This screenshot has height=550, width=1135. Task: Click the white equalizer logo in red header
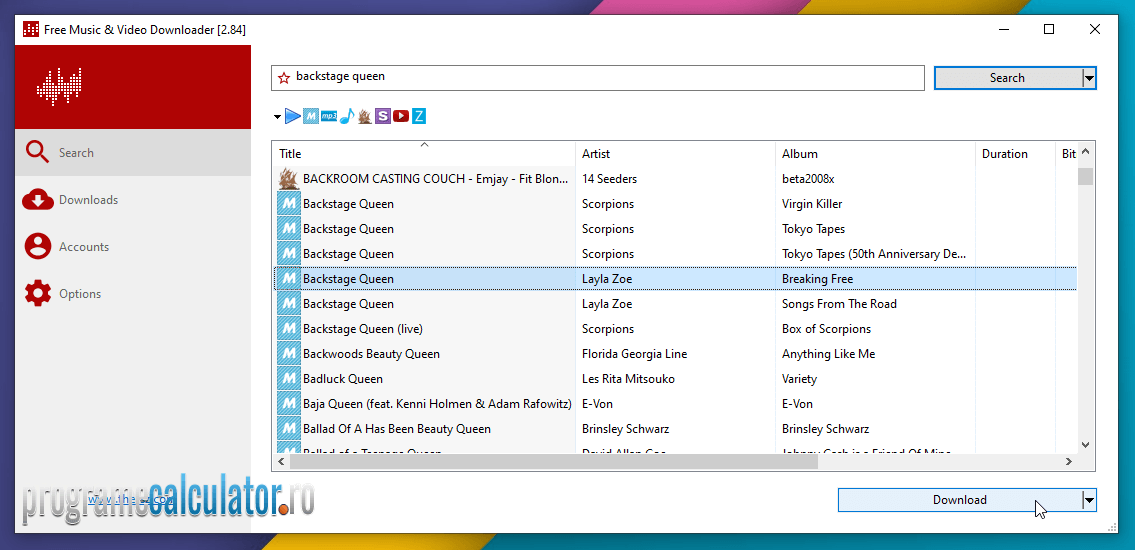click(x=59, y=86)
